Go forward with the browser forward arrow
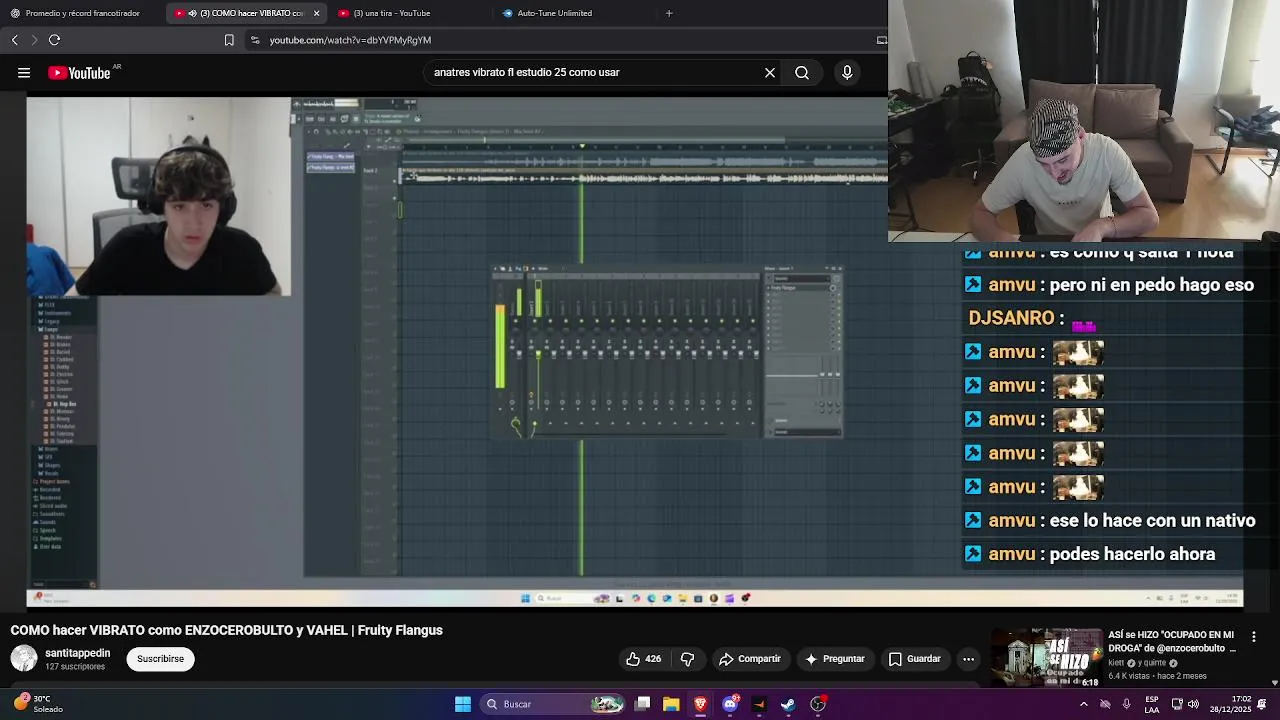The height and width of the screenshot is (720, 1280). point(34,40)
